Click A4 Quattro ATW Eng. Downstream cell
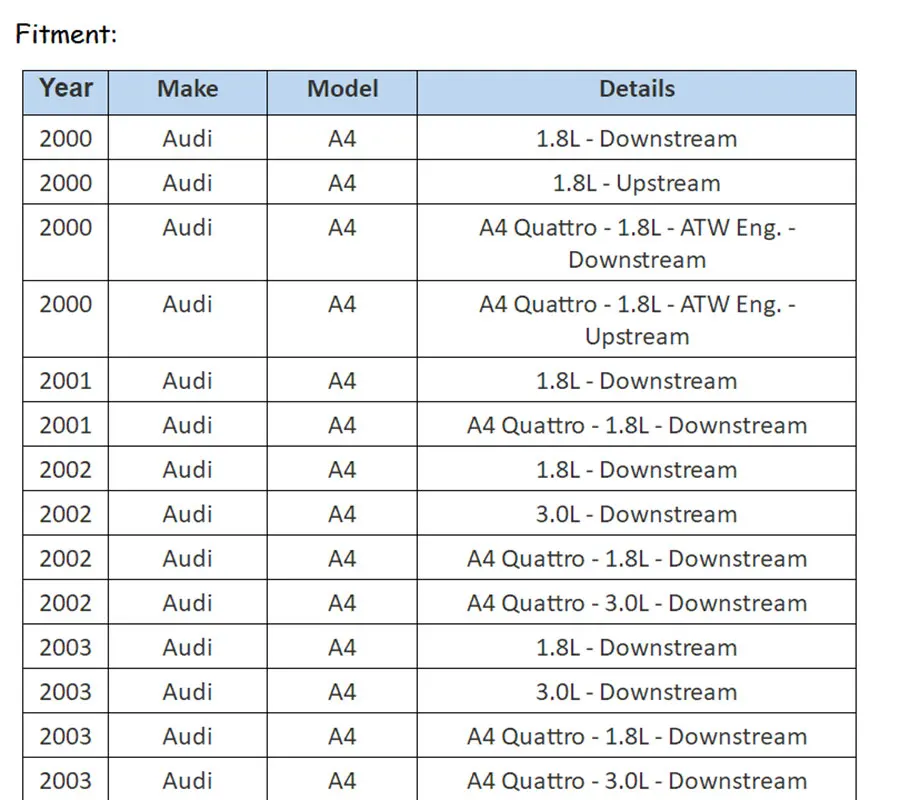 (x=637, y=243)
